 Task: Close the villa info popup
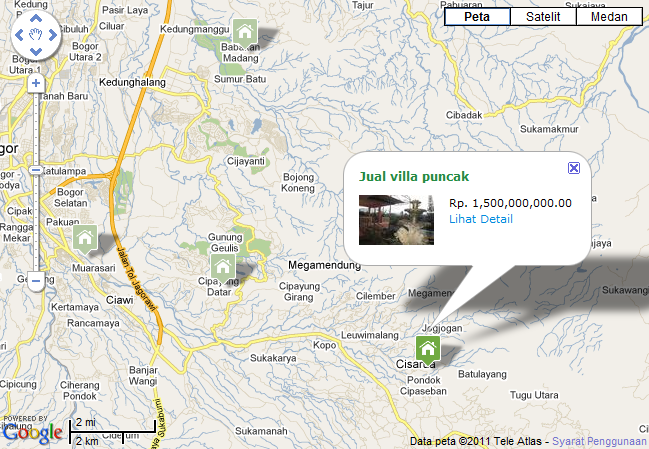[574, 168]
